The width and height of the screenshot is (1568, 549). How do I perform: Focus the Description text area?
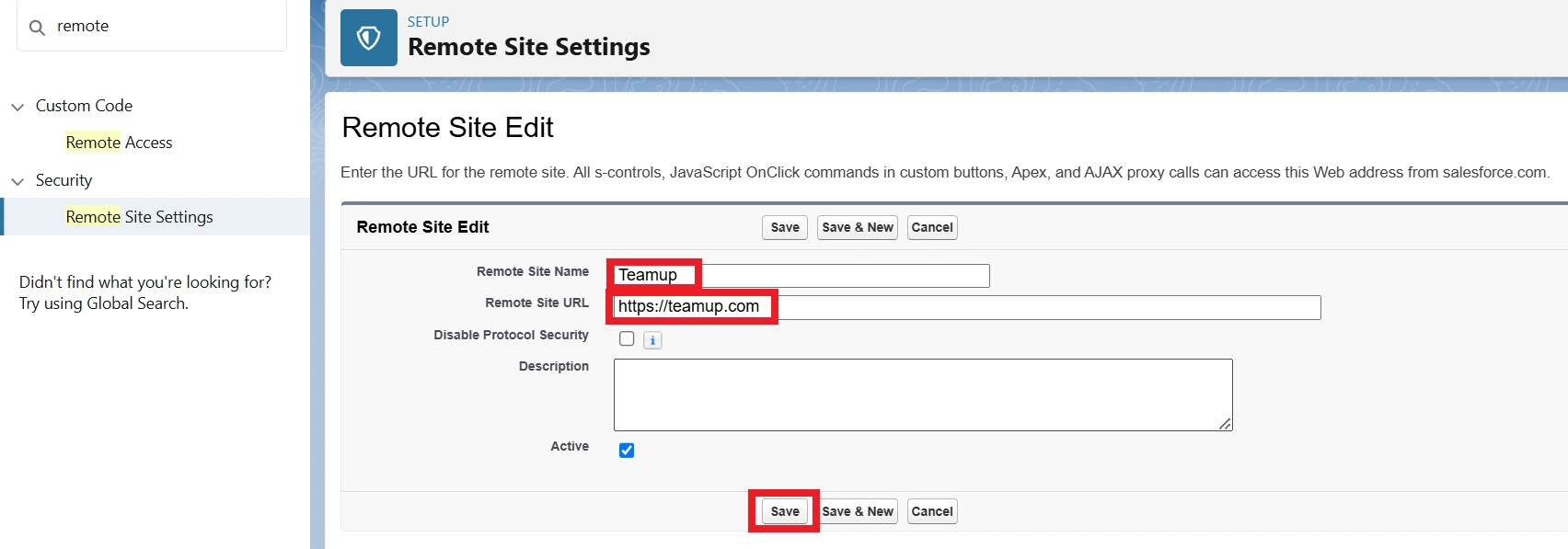[x=922, y=395]
